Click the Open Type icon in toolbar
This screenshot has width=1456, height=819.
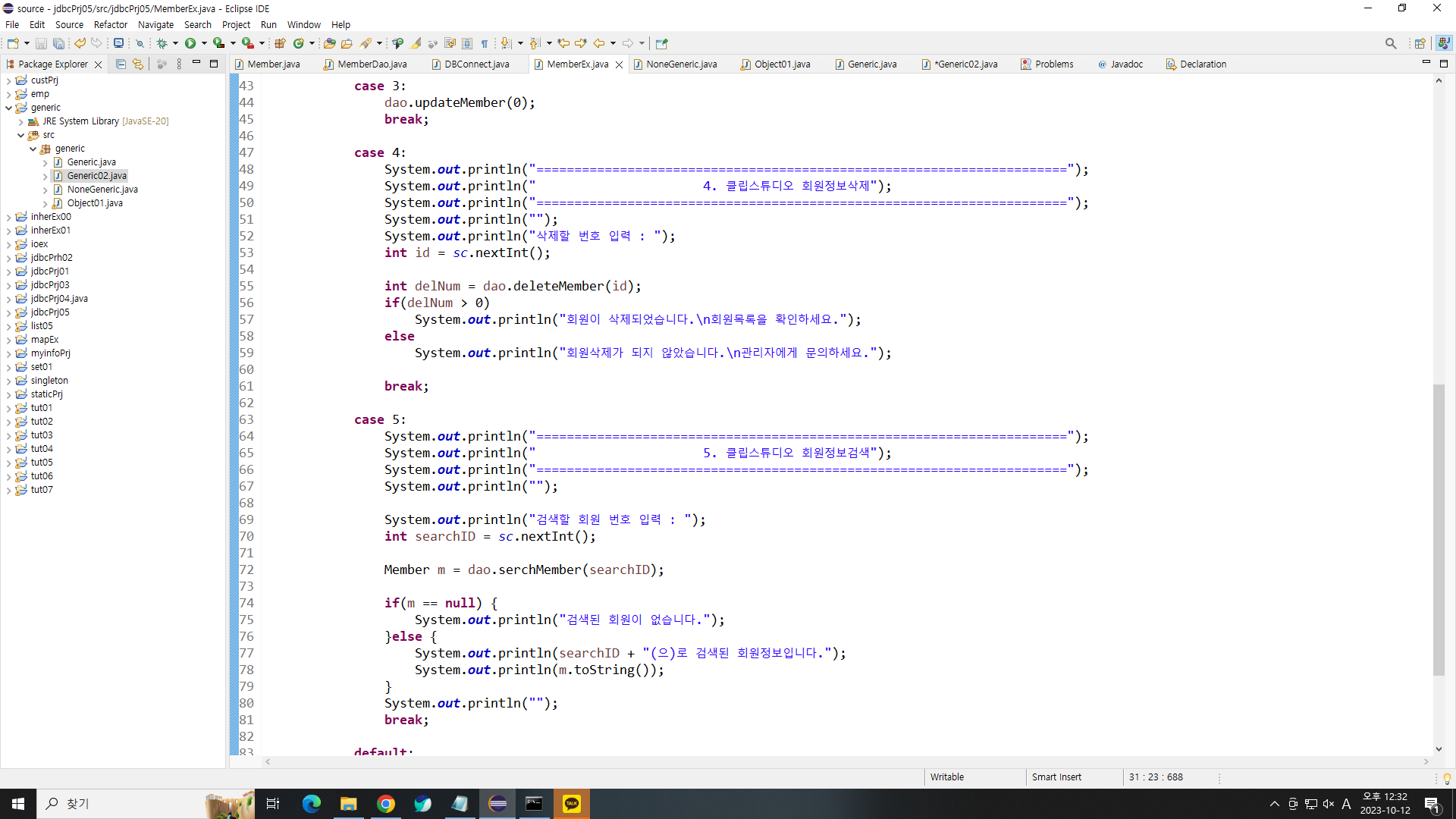tap(329, 43)
